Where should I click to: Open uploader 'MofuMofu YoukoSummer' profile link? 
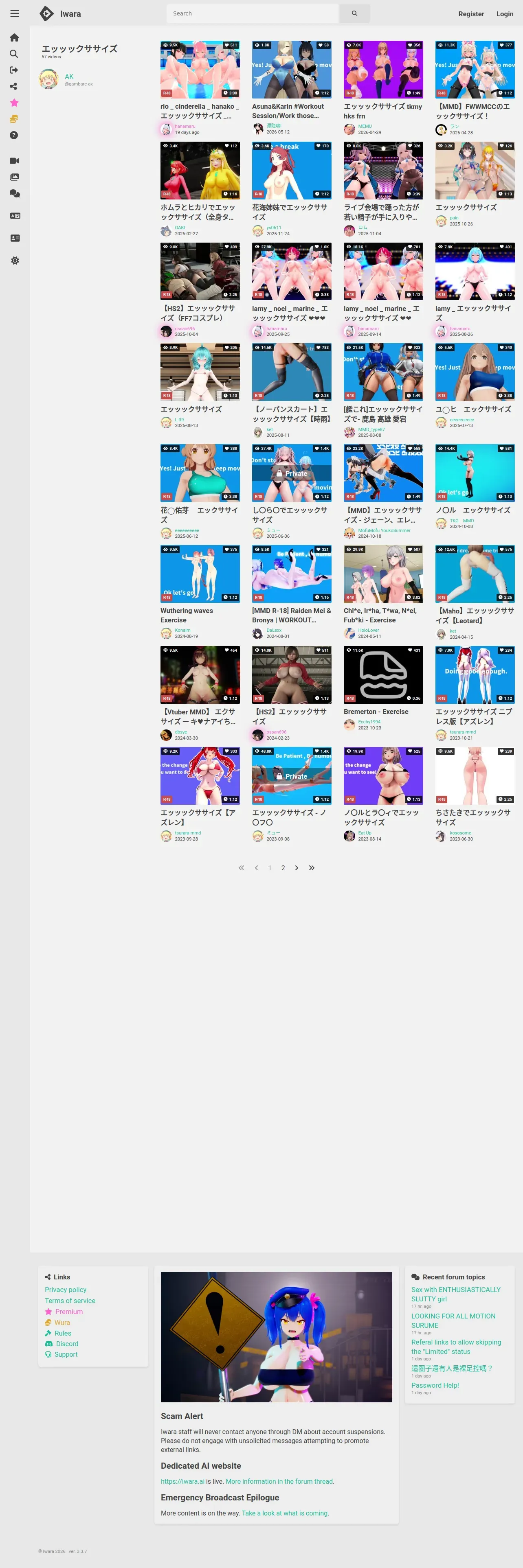tap(384, 530)
